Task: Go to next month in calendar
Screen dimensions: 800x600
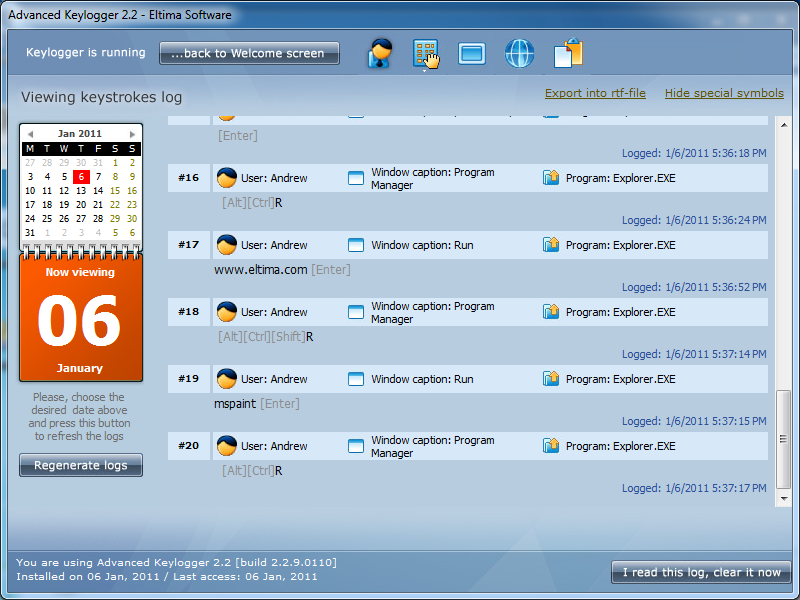Action: [132, 134]
